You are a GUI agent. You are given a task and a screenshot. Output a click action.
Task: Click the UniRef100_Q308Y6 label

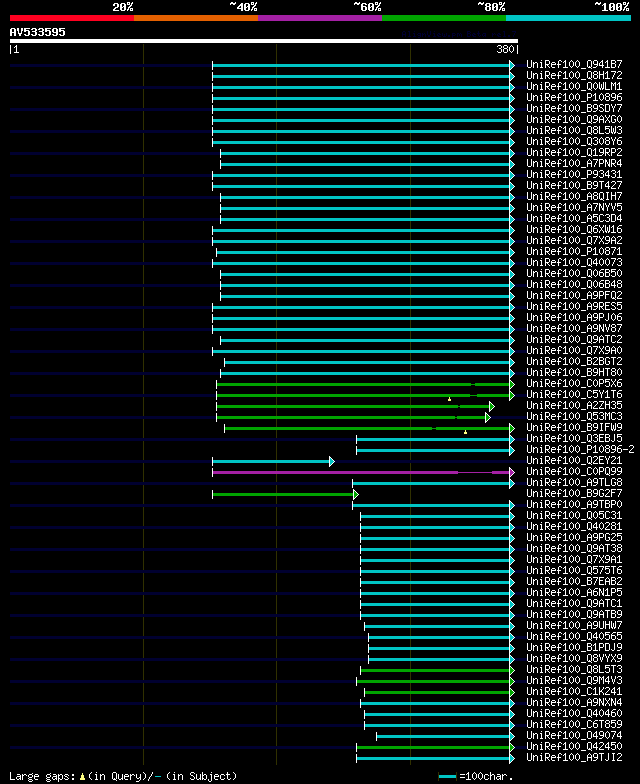[574, 142]
